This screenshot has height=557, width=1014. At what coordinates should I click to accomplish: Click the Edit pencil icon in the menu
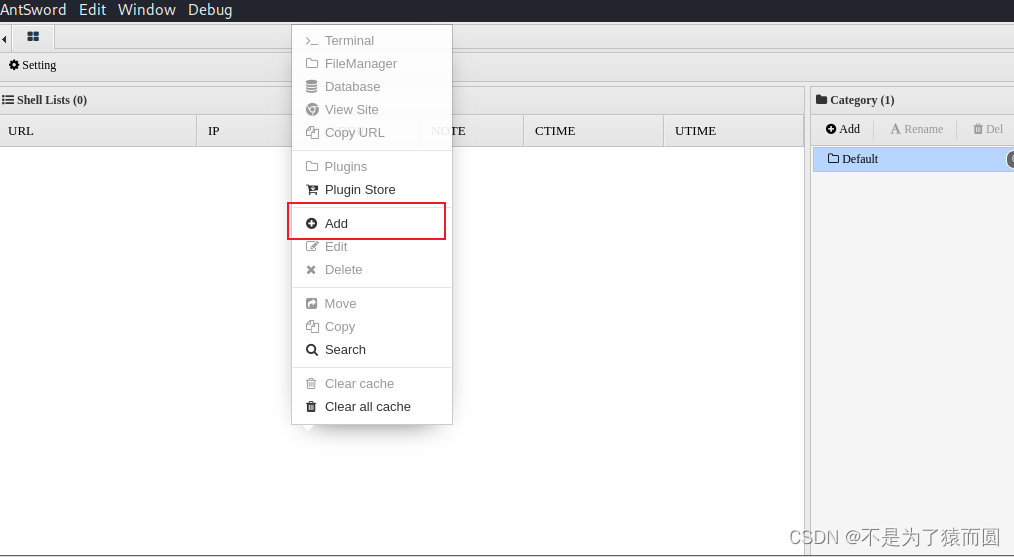[312, 246]
